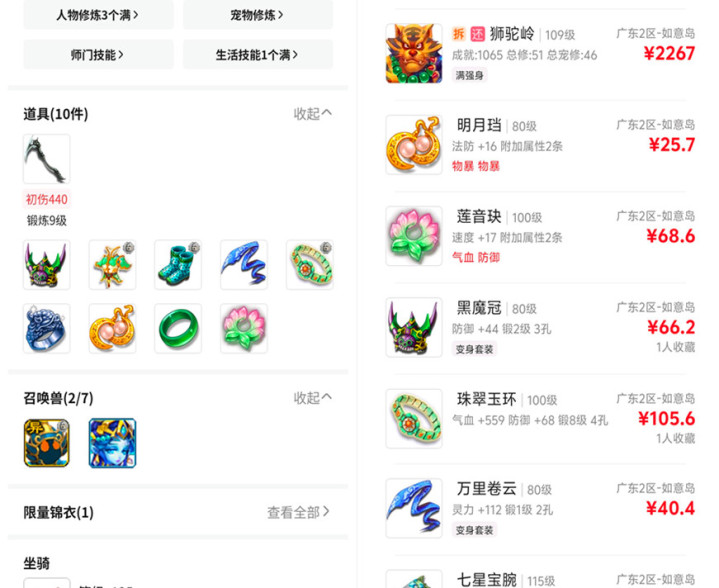This screenshot has width=719, height=588.
Task: Open the gold butterfly necklace item
Action: point(112,265)
